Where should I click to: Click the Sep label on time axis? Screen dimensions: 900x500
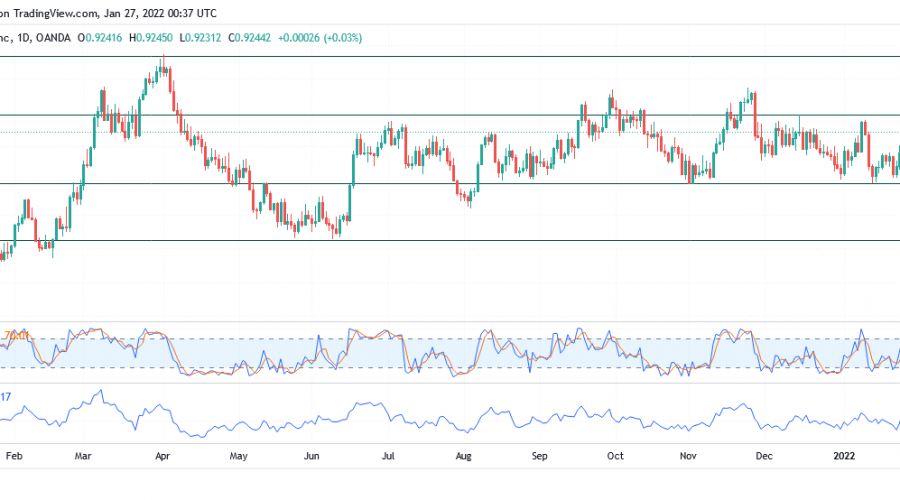click(x=539, y=456)
